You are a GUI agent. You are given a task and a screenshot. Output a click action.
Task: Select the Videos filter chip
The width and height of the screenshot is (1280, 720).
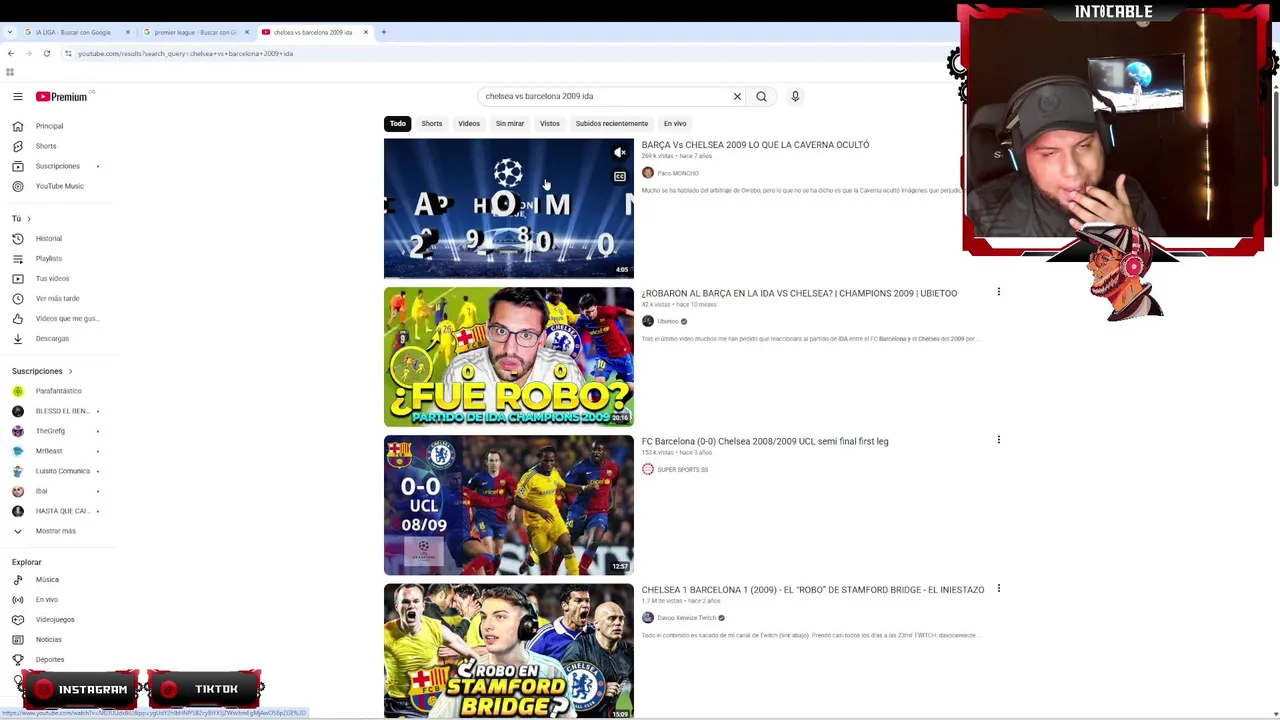tap(469, 124)
